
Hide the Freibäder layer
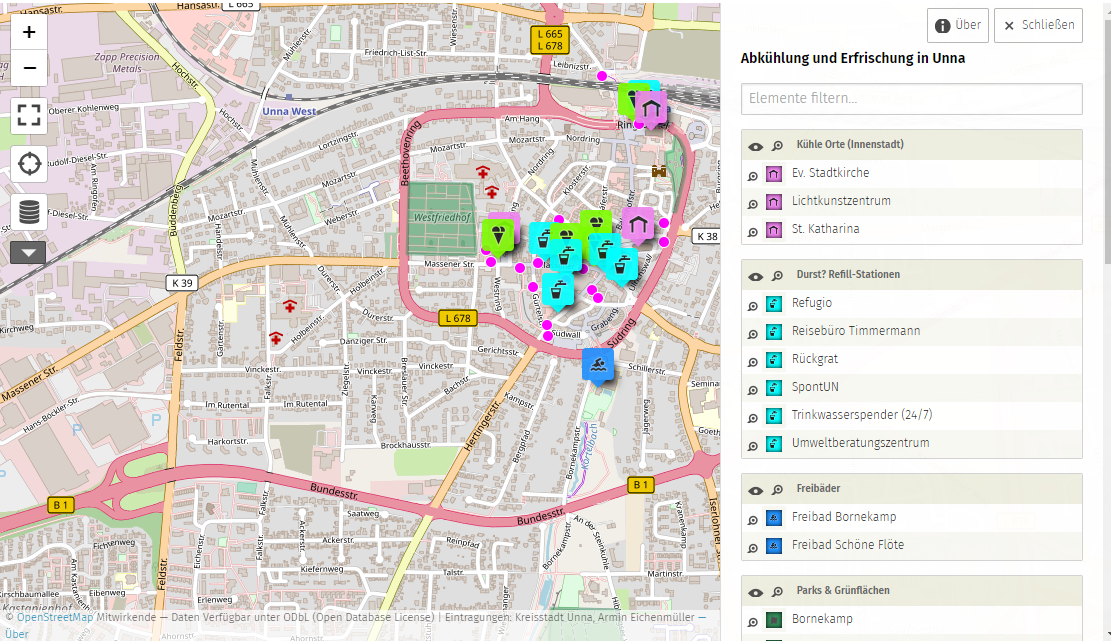click(x=755, y=490)
